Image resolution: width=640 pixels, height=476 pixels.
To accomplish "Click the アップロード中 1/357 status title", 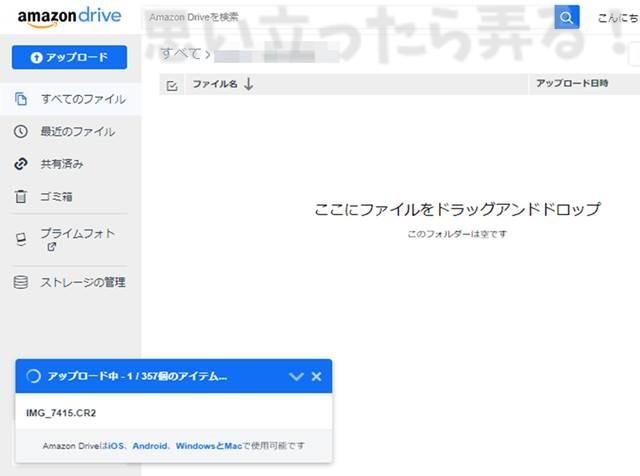I will (137, 376).
